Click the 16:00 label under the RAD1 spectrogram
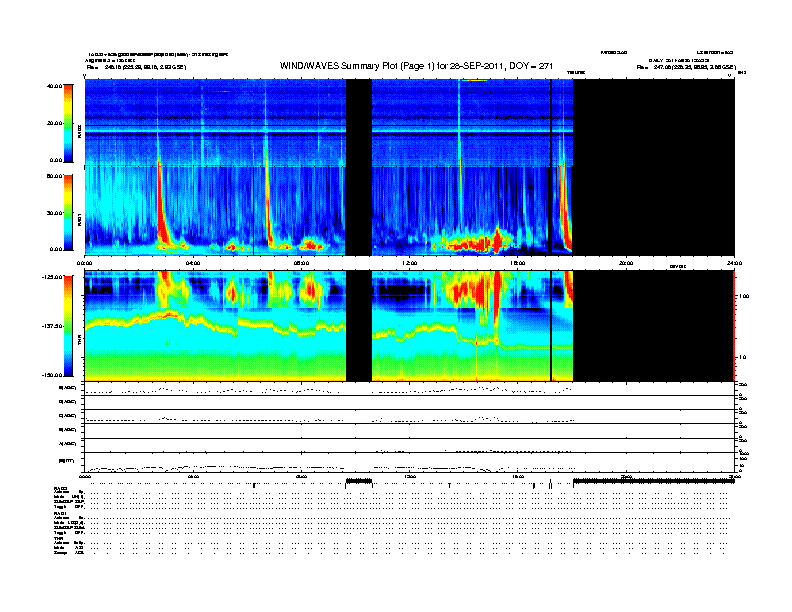Image resolution: width=792 pixels, height=612 pixels. (518, 263)
